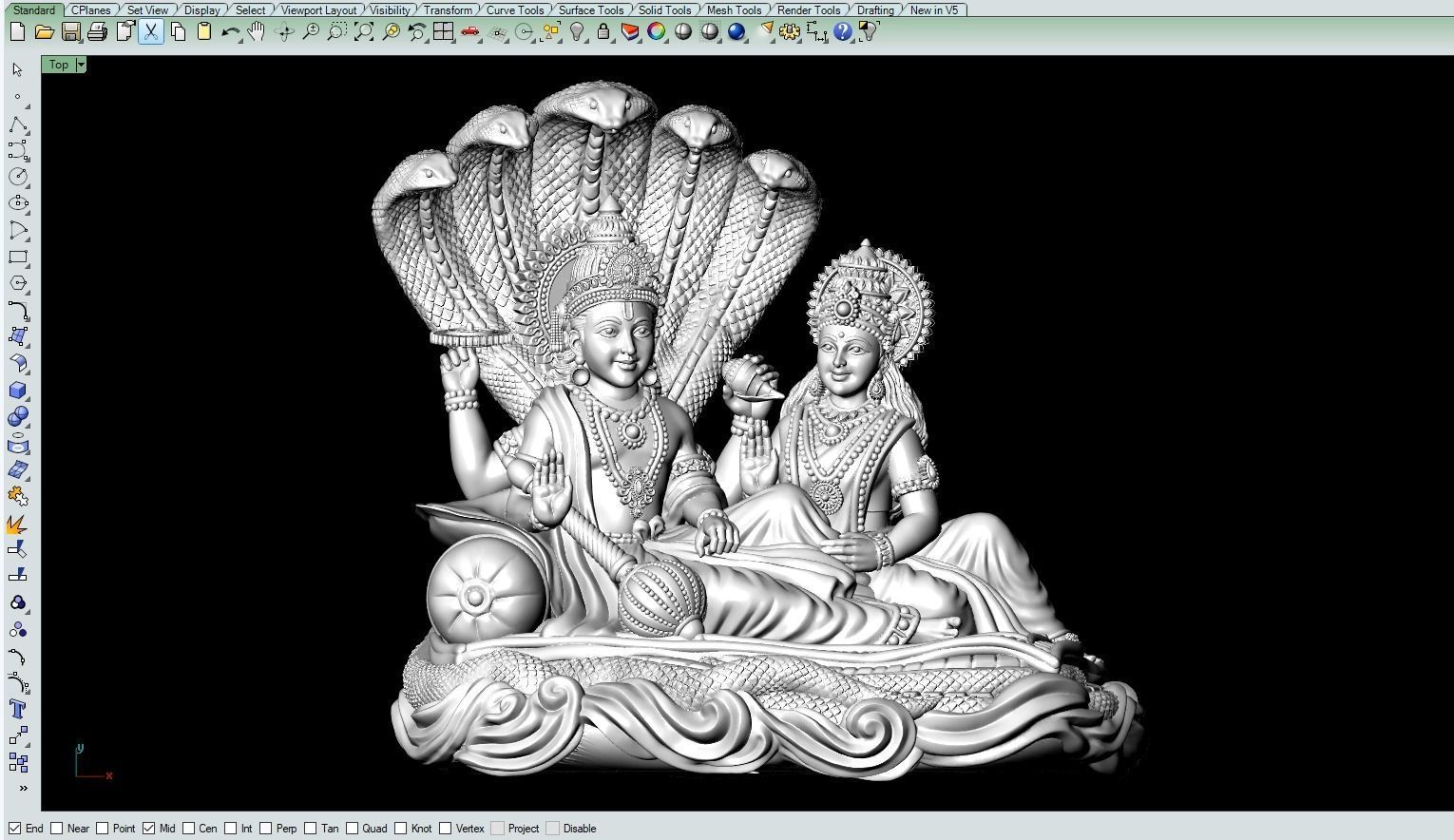Expand more sidebar tools chevron
1454x840 pixels.
[23, 788]
